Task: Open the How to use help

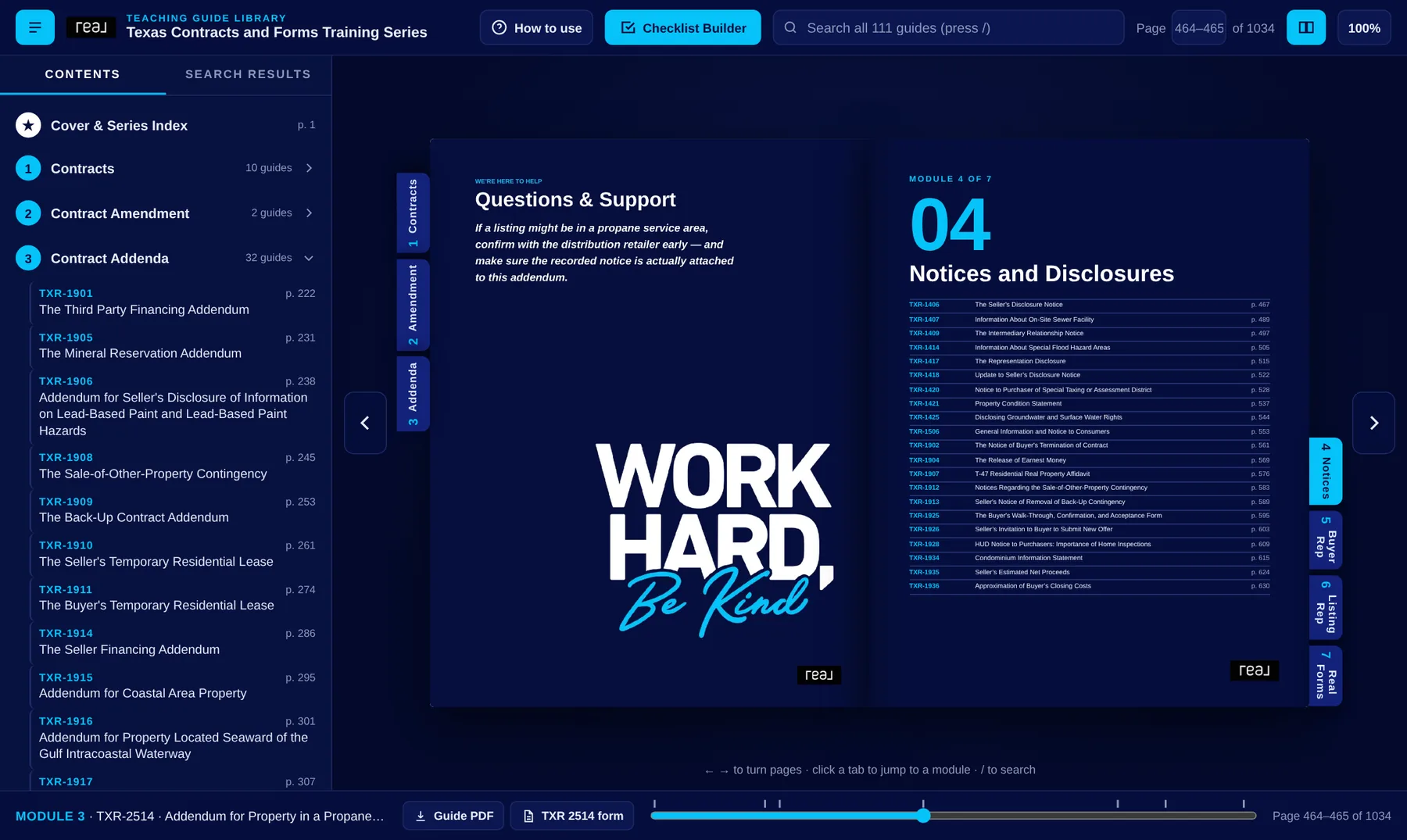Action: tap(536, 27)
